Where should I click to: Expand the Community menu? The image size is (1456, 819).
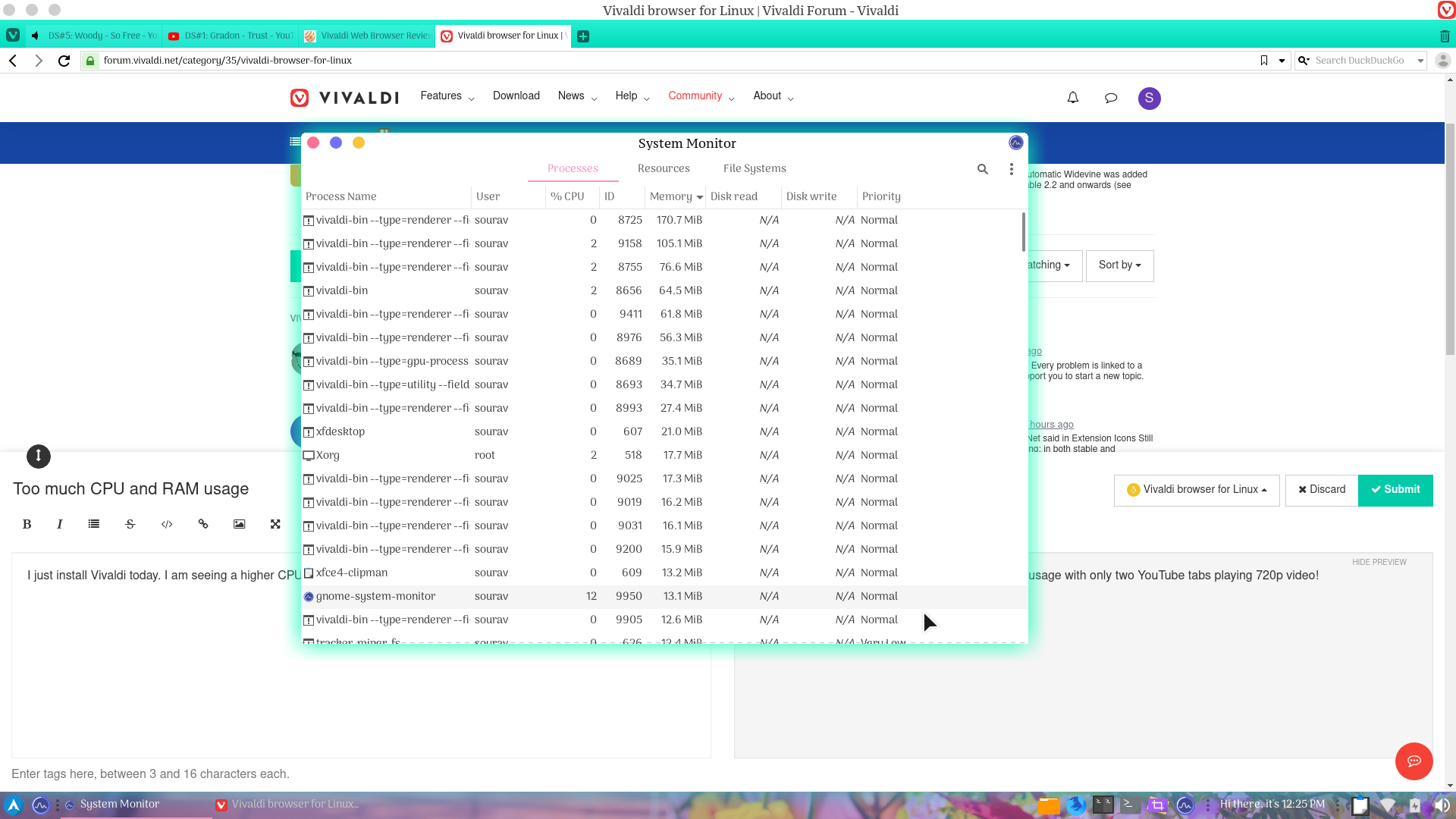[701, 96]
